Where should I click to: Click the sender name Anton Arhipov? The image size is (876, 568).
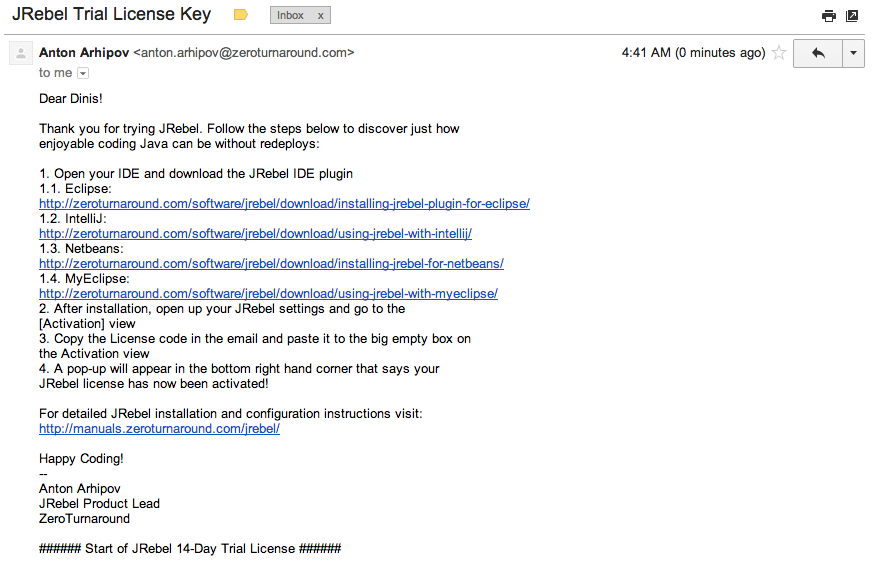[x=84, y=53]
